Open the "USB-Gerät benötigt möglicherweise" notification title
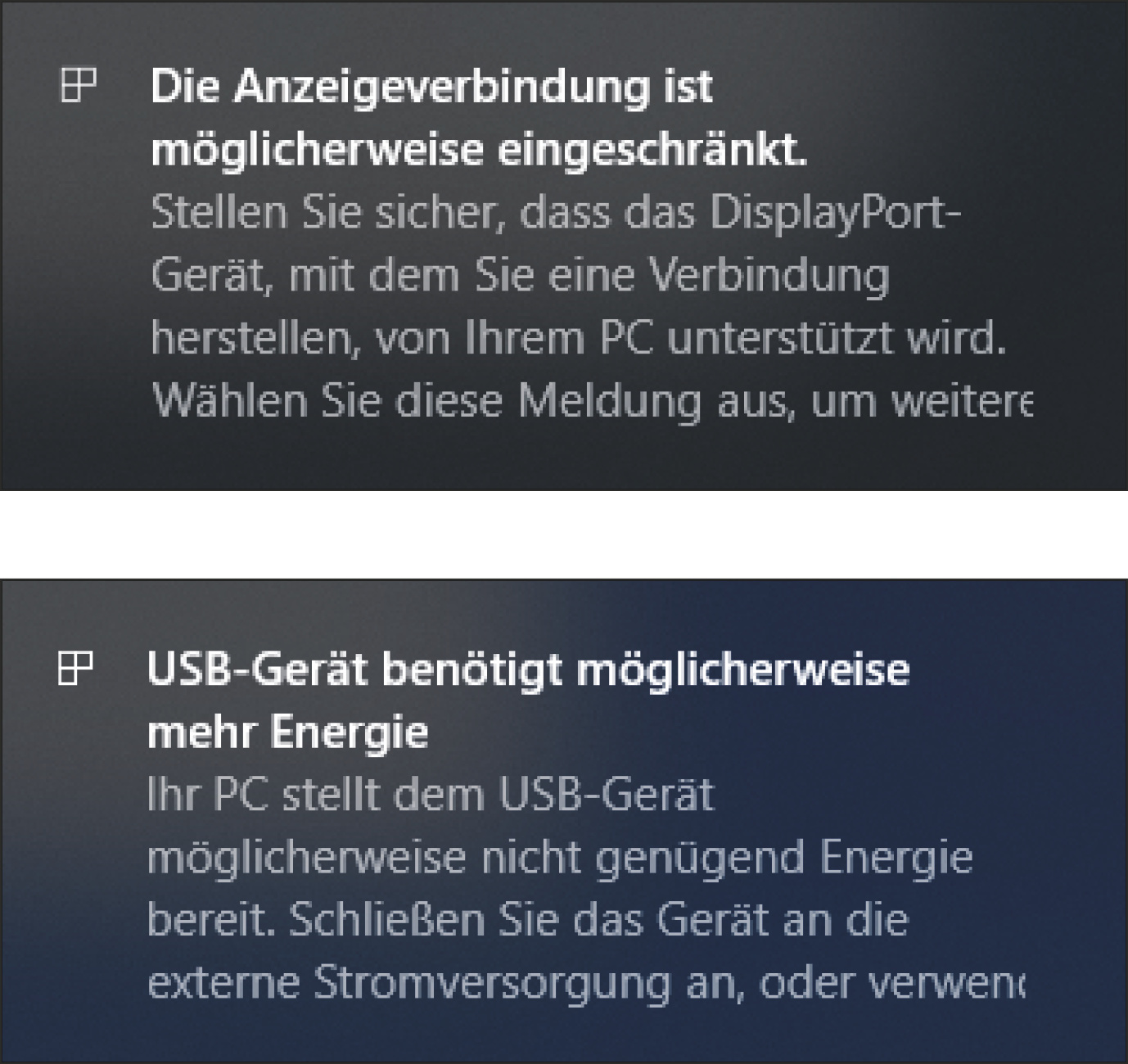 (x=528, y=670)
